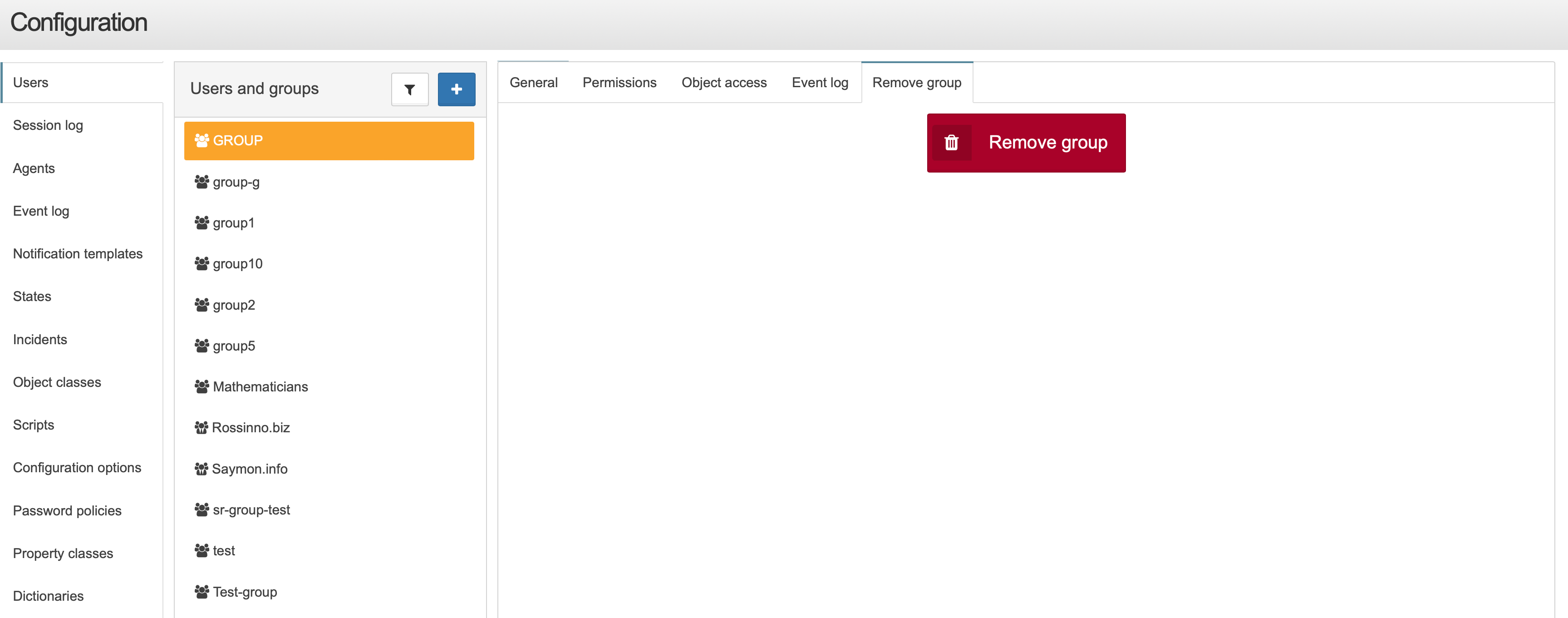This screenshot has height=618, width=1568.
Task: Select the group10 name
Action: pos(238,264)
